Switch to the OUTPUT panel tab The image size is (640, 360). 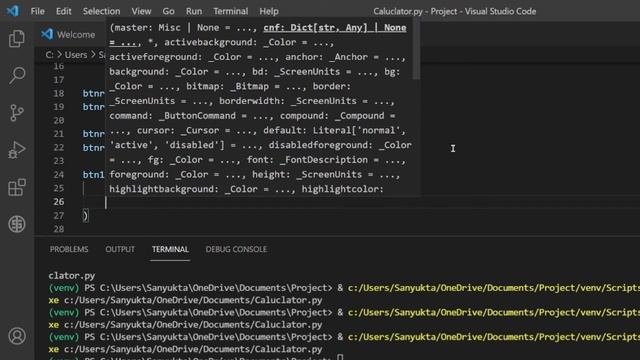click(x=120, y=249)
